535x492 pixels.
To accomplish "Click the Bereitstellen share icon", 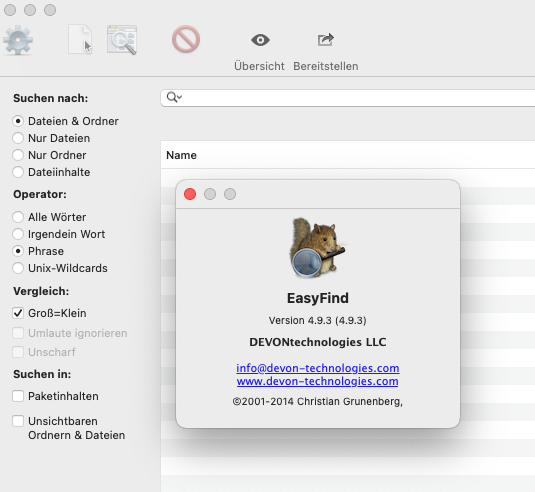I will (x=326, y=40).
